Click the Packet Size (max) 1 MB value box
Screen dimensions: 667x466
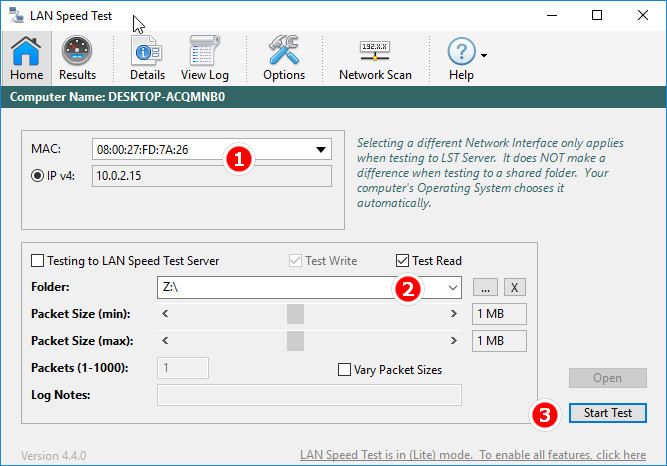point(499,341)
